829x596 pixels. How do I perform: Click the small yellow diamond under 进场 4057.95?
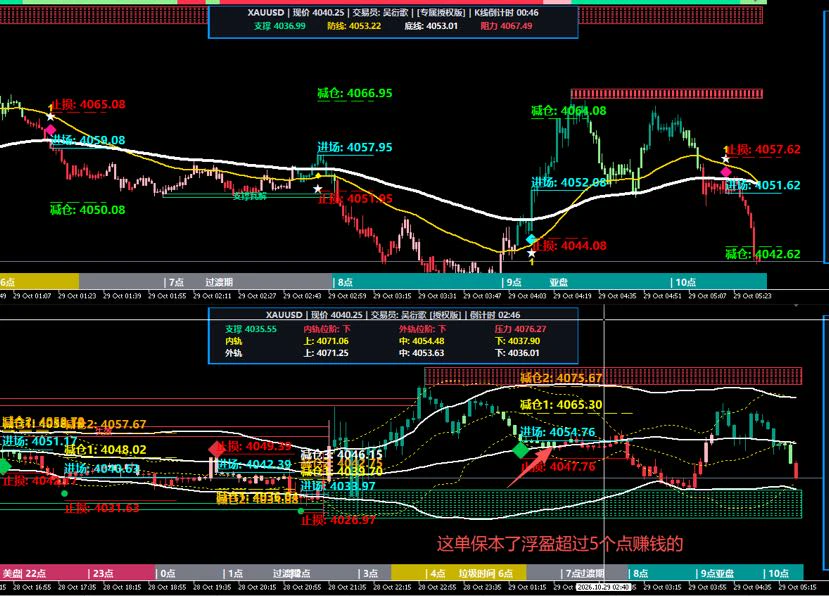pos(318,176)
